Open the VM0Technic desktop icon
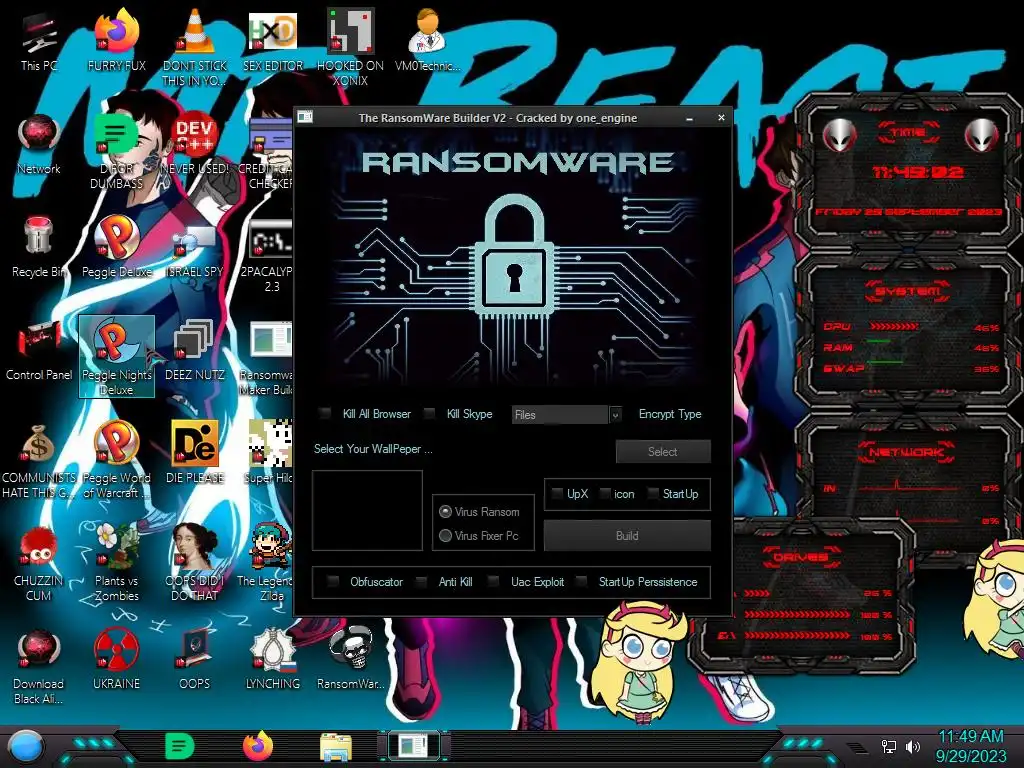Image resolution: width=1024 pixels, height=768 pixels. click(427, 39)
